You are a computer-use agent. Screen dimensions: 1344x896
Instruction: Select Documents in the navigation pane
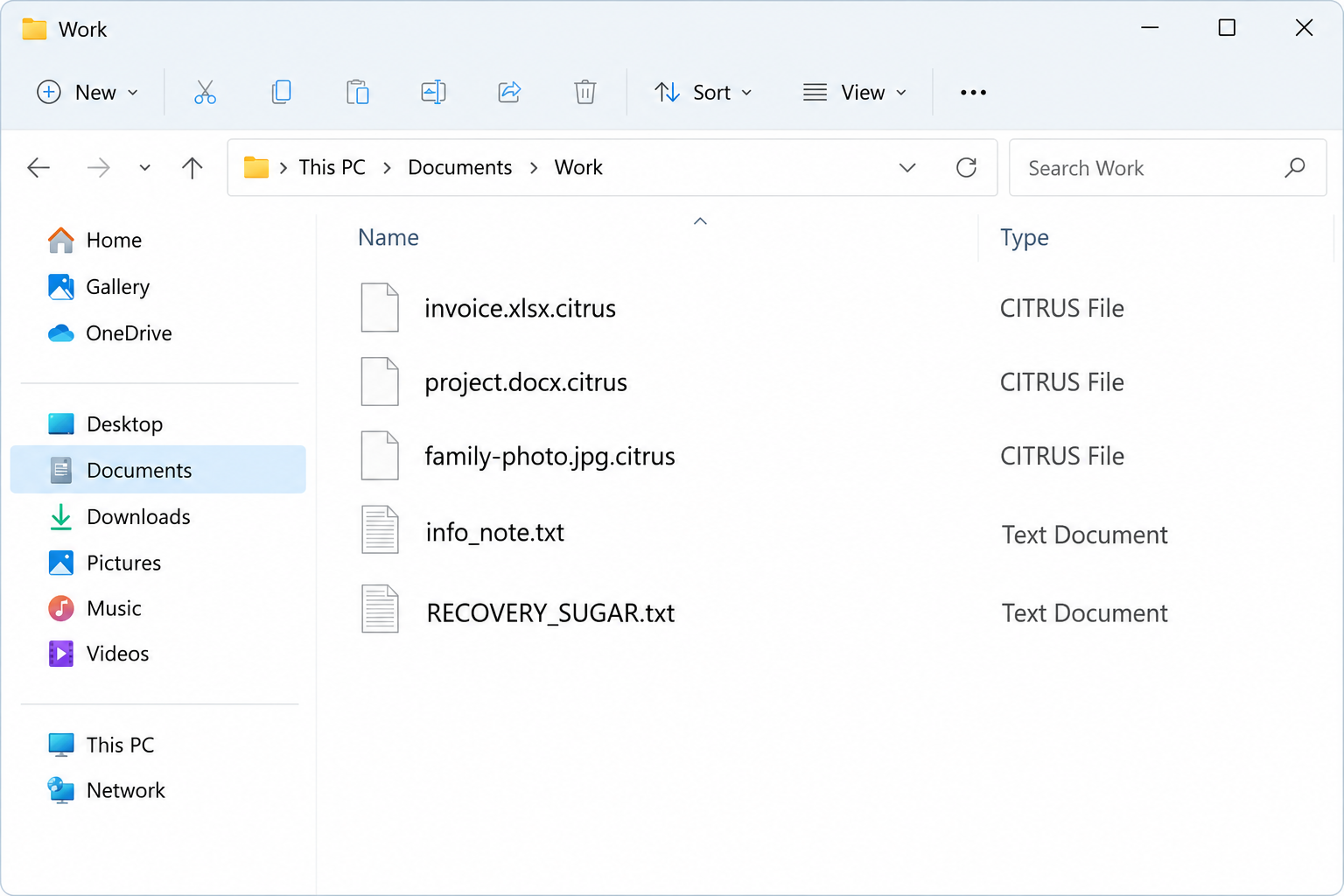158,470
